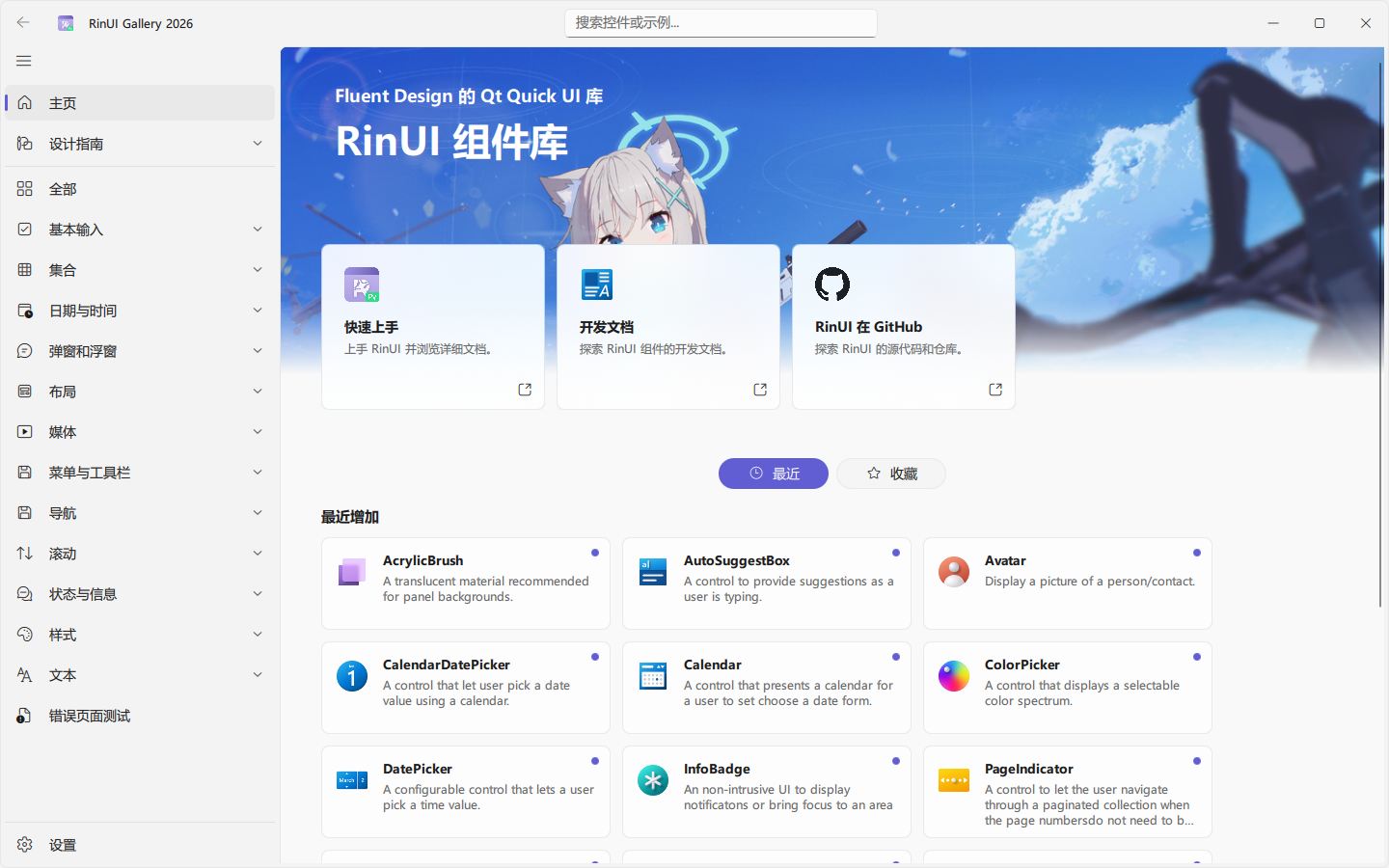The width and height of the screenshot is (1389, 868).
Task: Open 错误页面测试 in the sidebar
Action: coord(140,716)
